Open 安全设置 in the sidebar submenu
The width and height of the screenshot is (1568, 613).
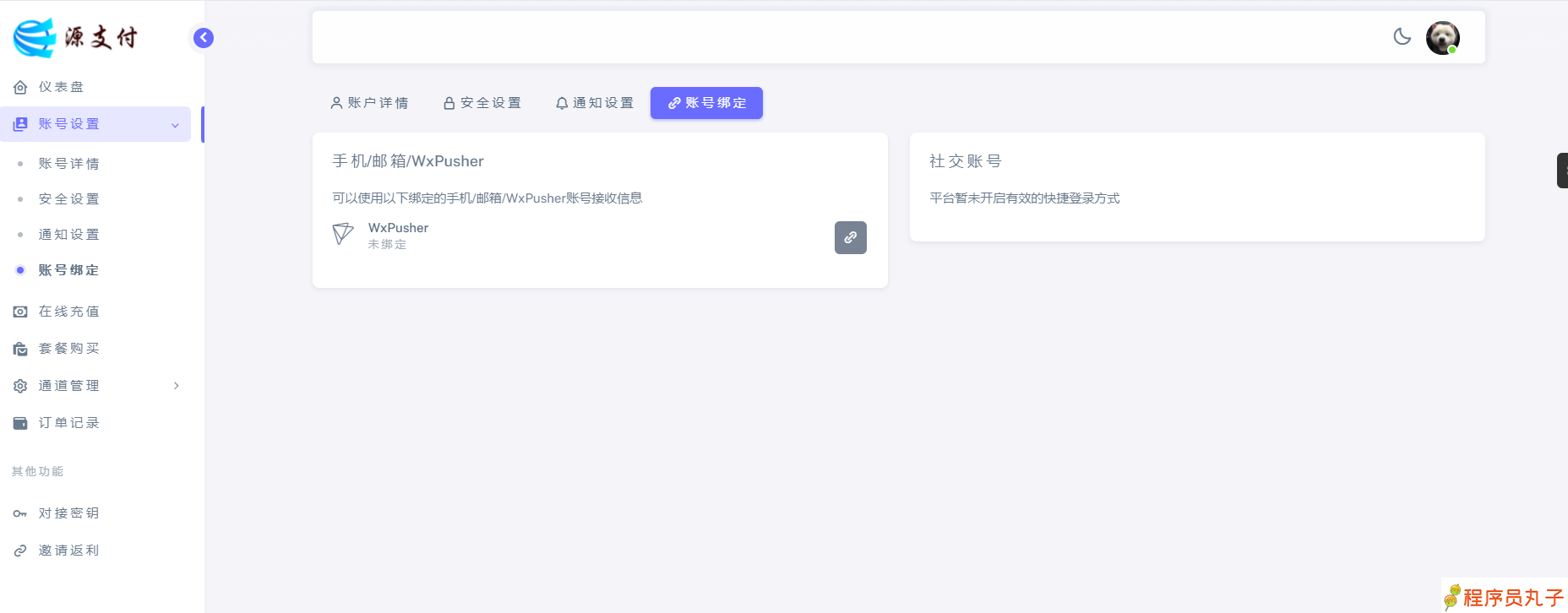click(95, 199)
